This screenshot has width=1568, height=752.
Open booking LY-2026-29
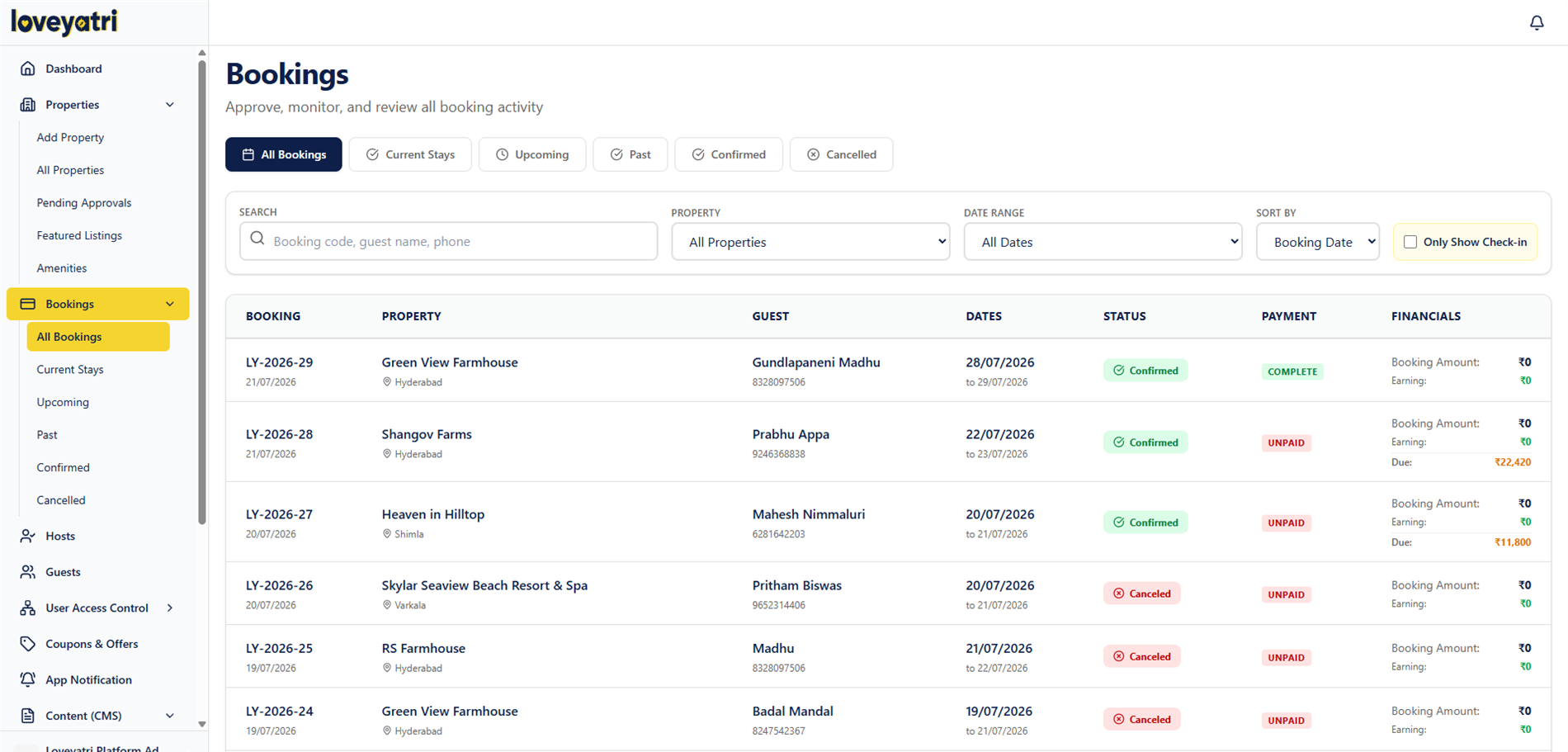coord(279,362)
